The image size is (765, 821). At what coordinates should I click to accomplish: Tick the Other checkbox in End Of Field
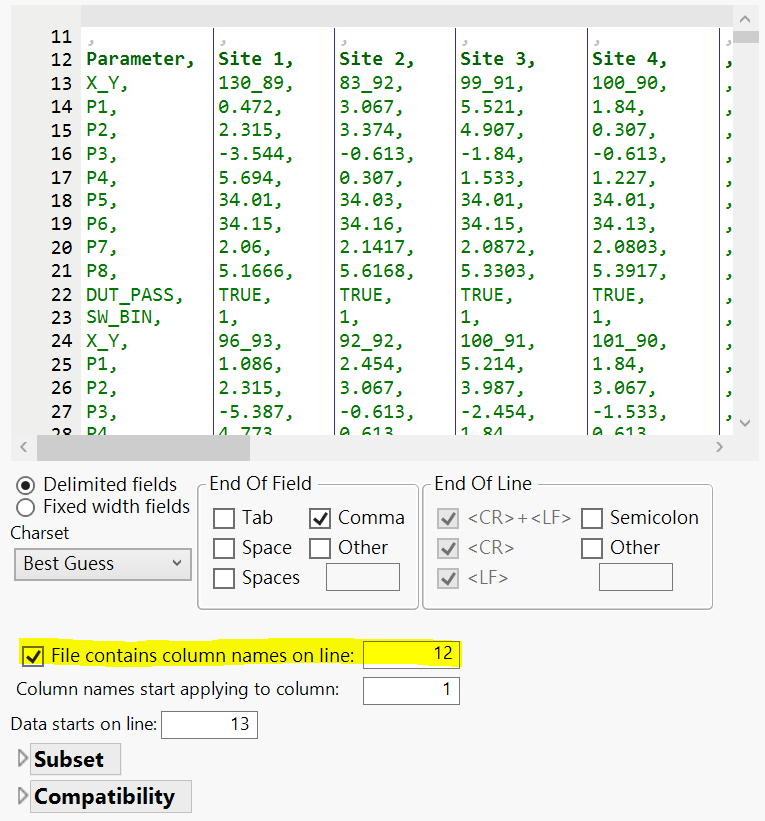point(320,548)
